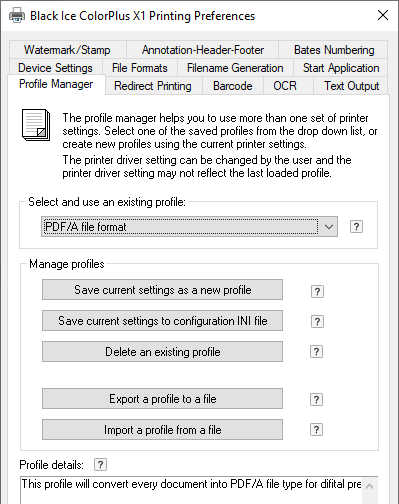
Task: Select the PDF/A file format combo box
Action: [x=189, y=227]
